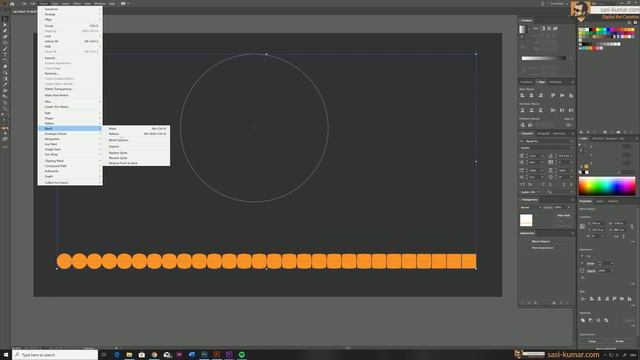
Task: Click Unite in Properties Pathfinder section
Action: coord(583,320)
